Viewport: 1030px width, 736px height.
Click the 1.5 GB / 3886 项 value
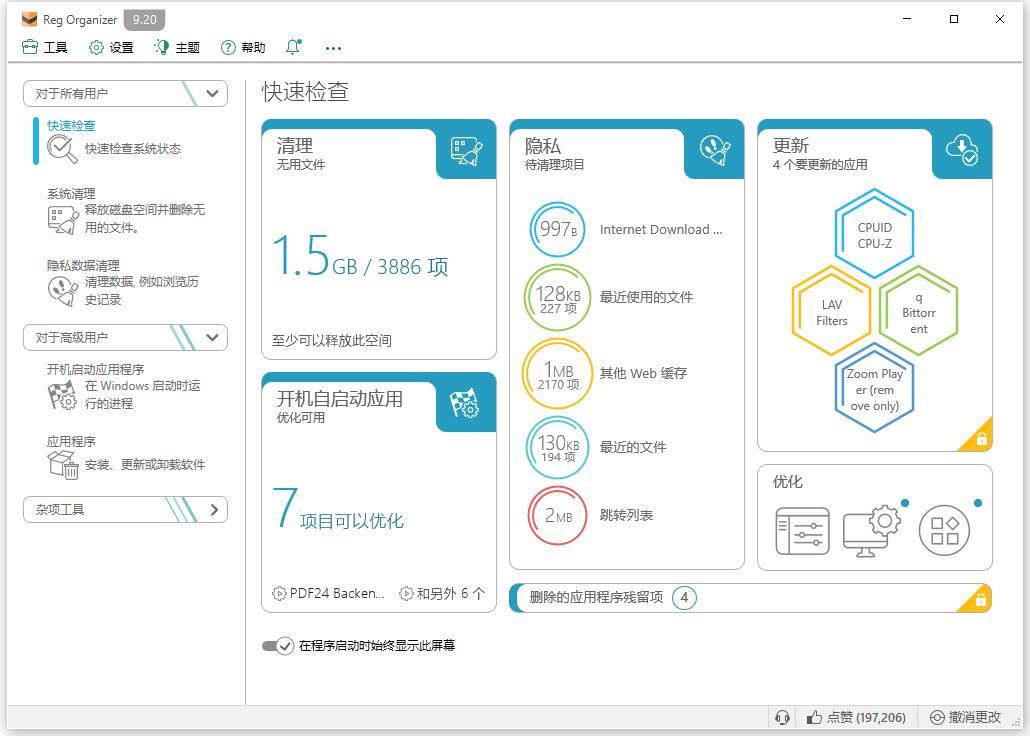click(x=361, y=256)
